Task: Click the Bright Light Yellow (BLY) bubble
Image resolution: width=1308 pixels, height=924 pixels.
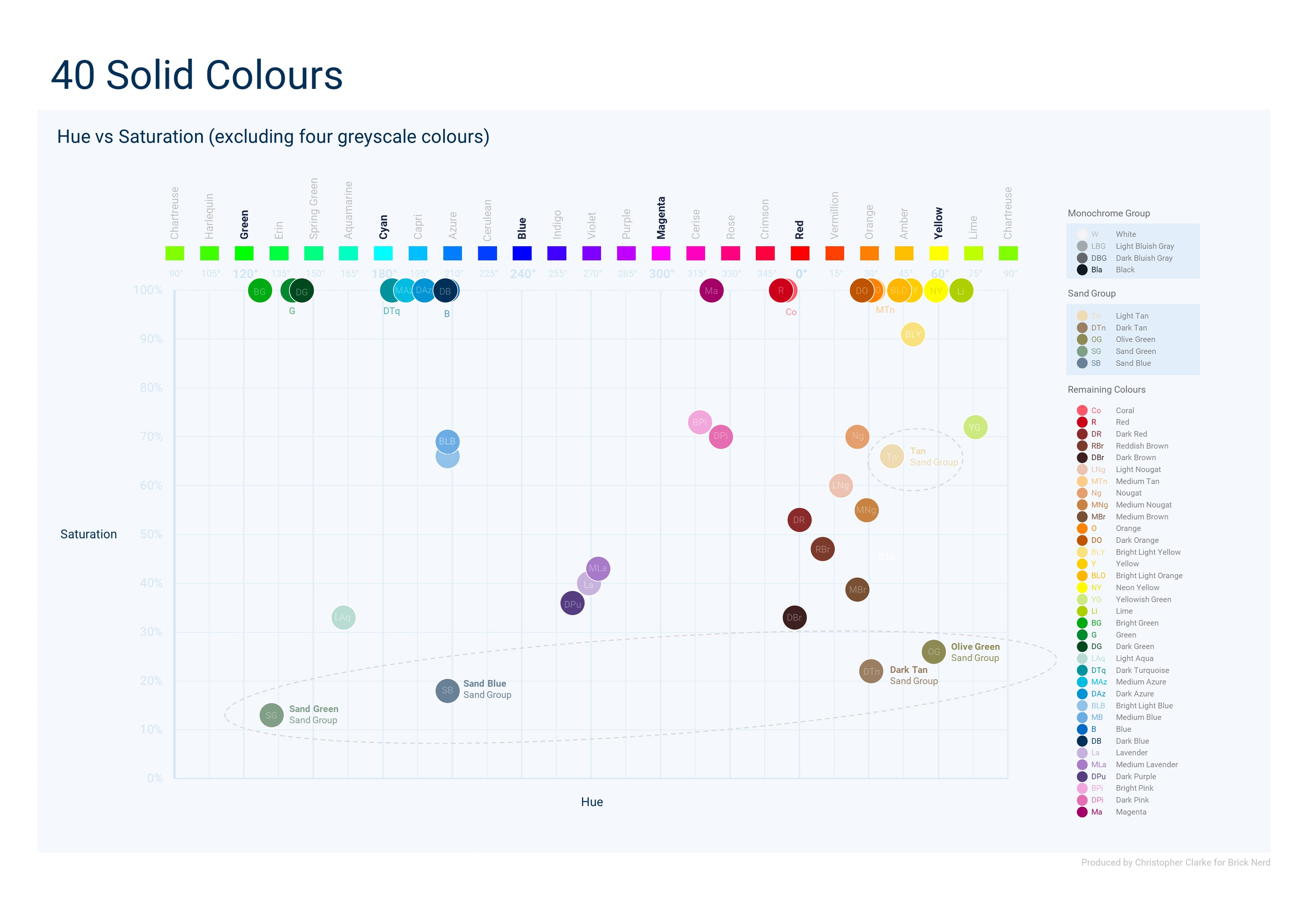Action: (x=914, y=335)
